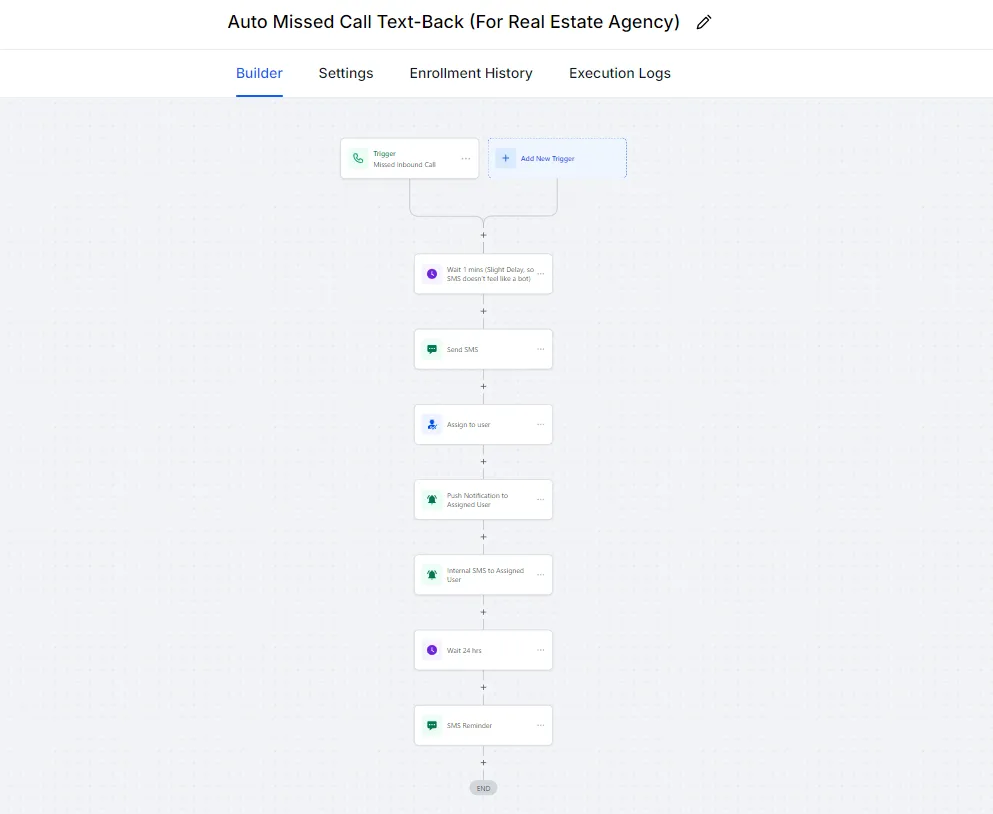
Task: Open the three-dot menu on Wait 24 hrs
Action: 540,650
